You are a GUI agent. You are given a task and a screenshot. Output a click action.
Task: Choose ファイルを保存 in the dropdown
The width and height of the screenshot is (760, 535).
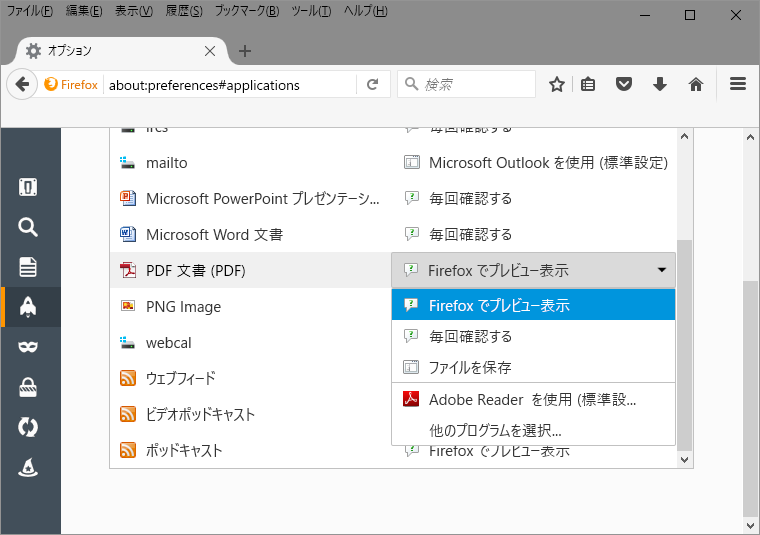click(533, 367)
